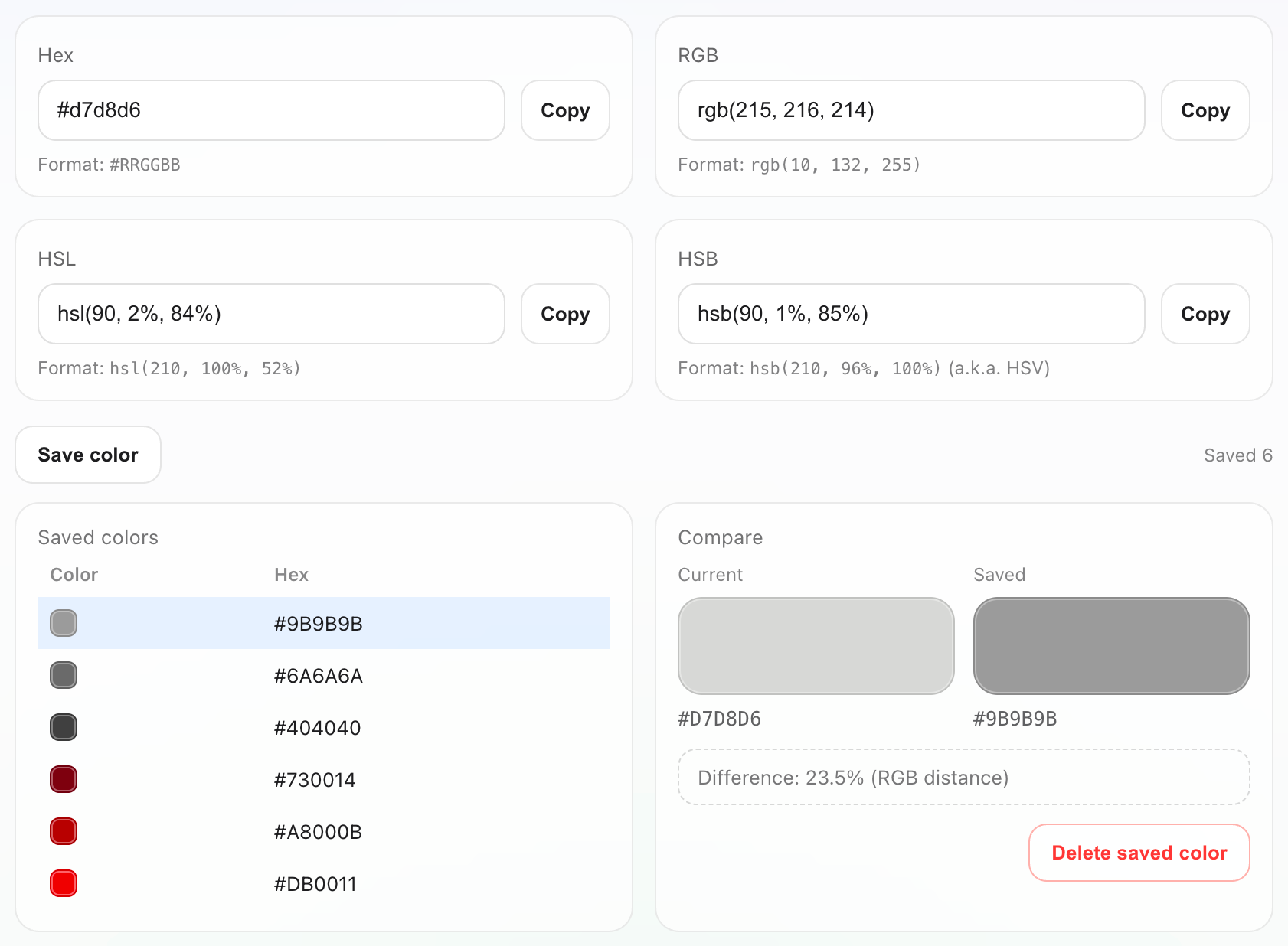Screen dimensions: 1288x946
Task: Click the Save color button
Action: point(88,455)
